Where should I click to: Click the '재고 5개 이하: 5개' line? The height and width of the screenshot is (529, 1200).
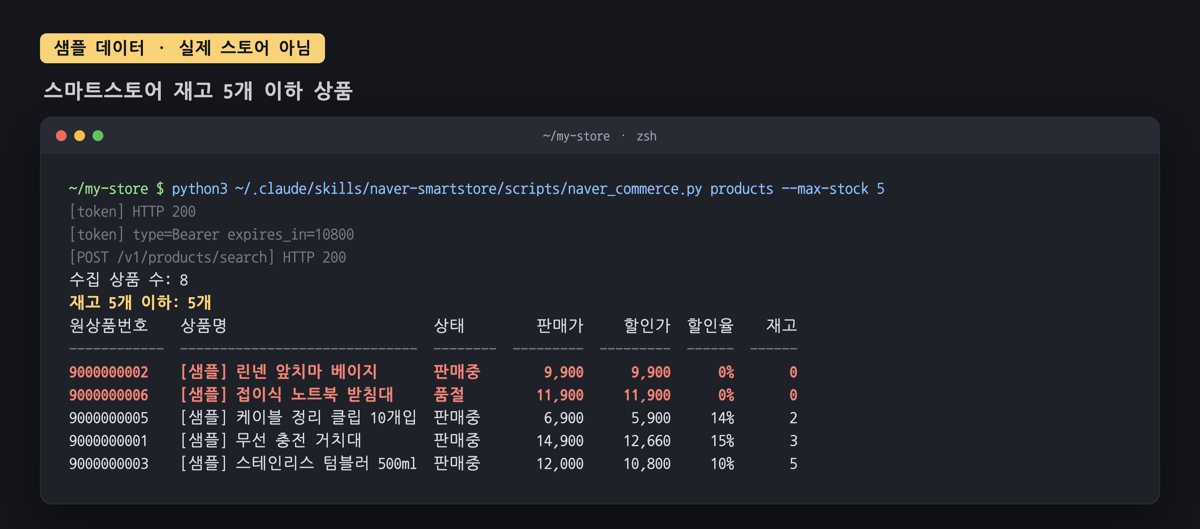coord(140,302)
